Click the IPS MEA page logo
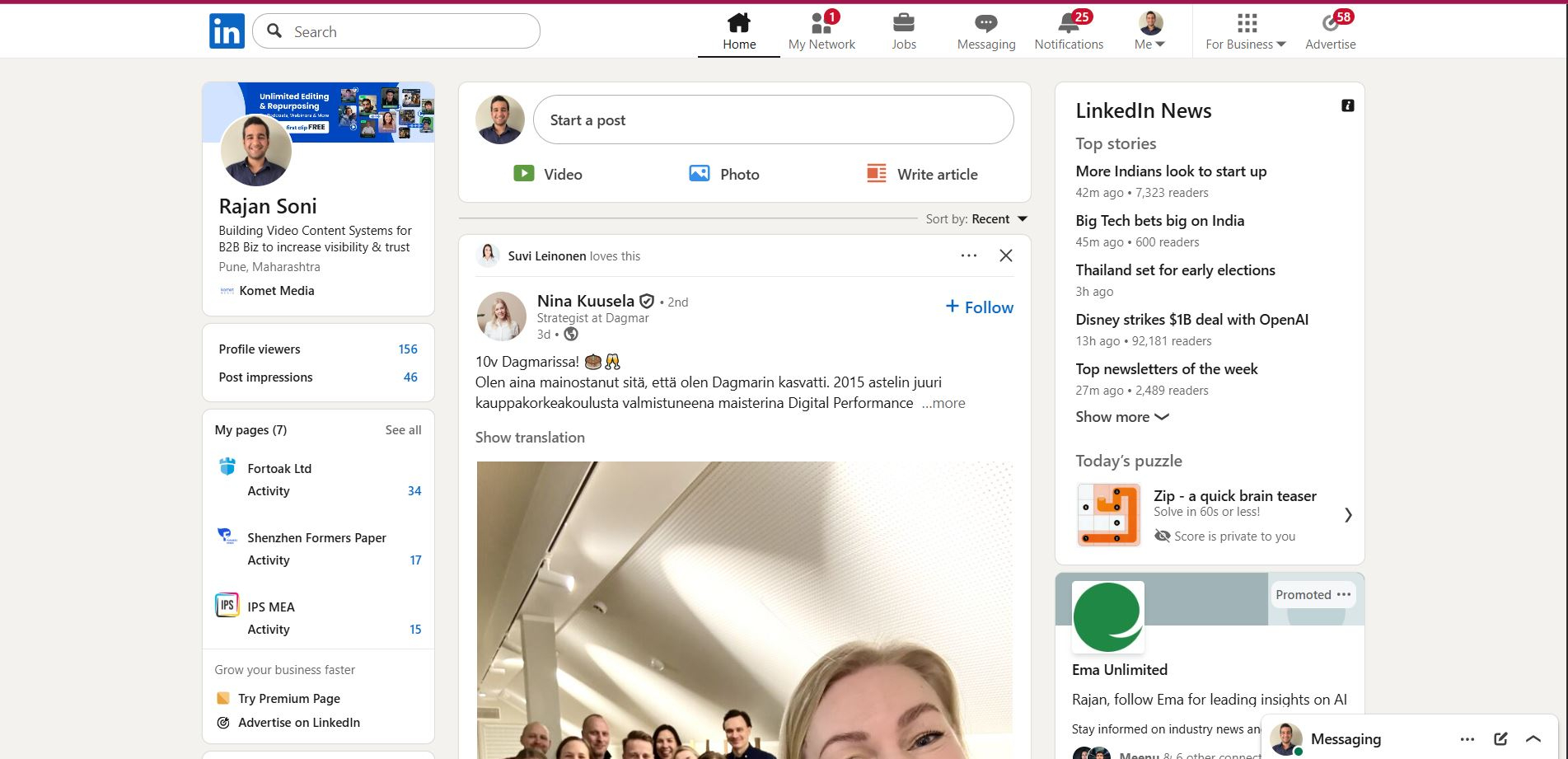The image size is (1568, 759). 227,605
